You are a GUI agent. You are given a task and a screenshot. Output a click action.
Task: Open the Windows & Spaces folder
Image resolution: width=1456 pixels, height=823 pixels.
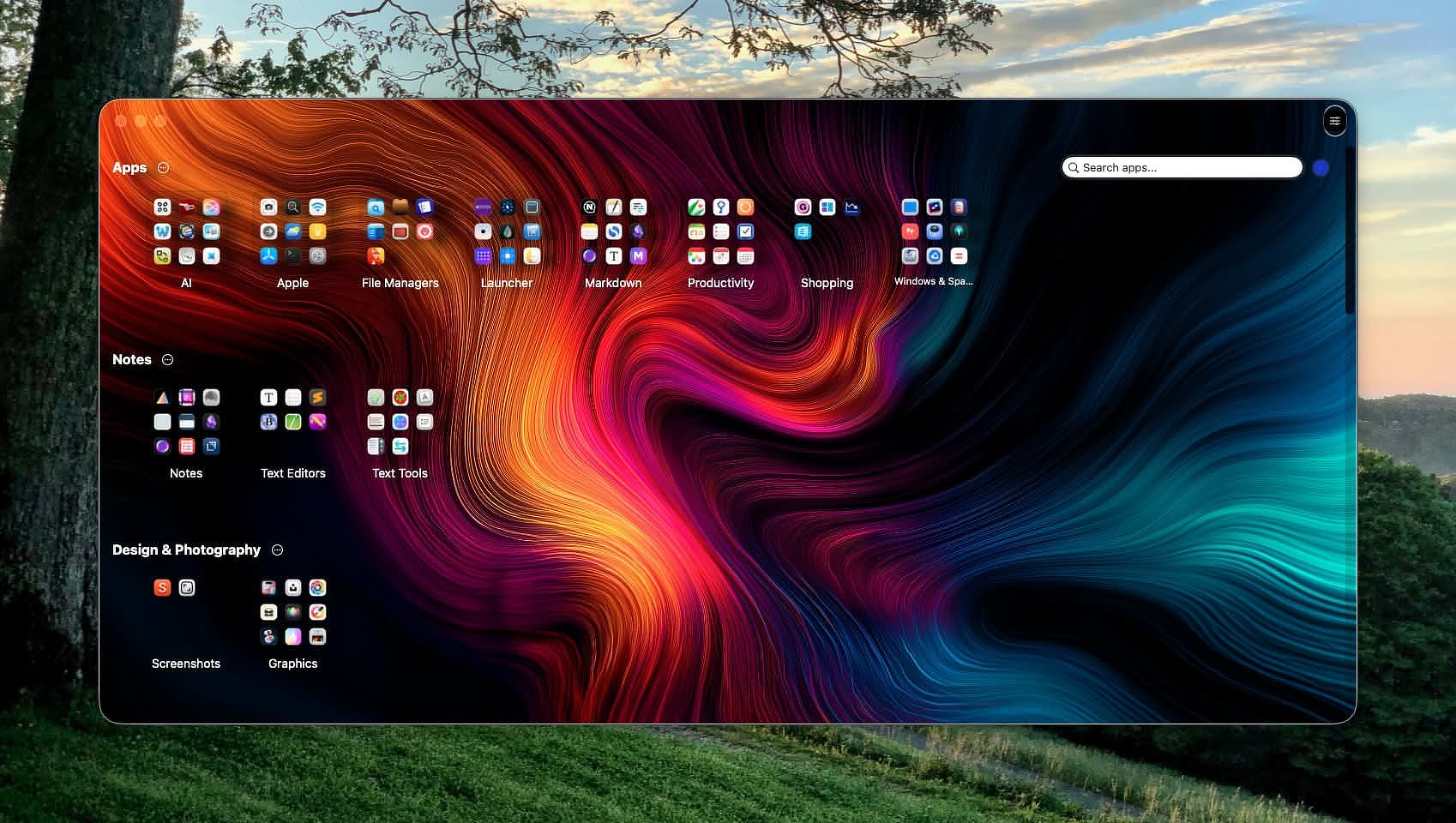point(934,232)
